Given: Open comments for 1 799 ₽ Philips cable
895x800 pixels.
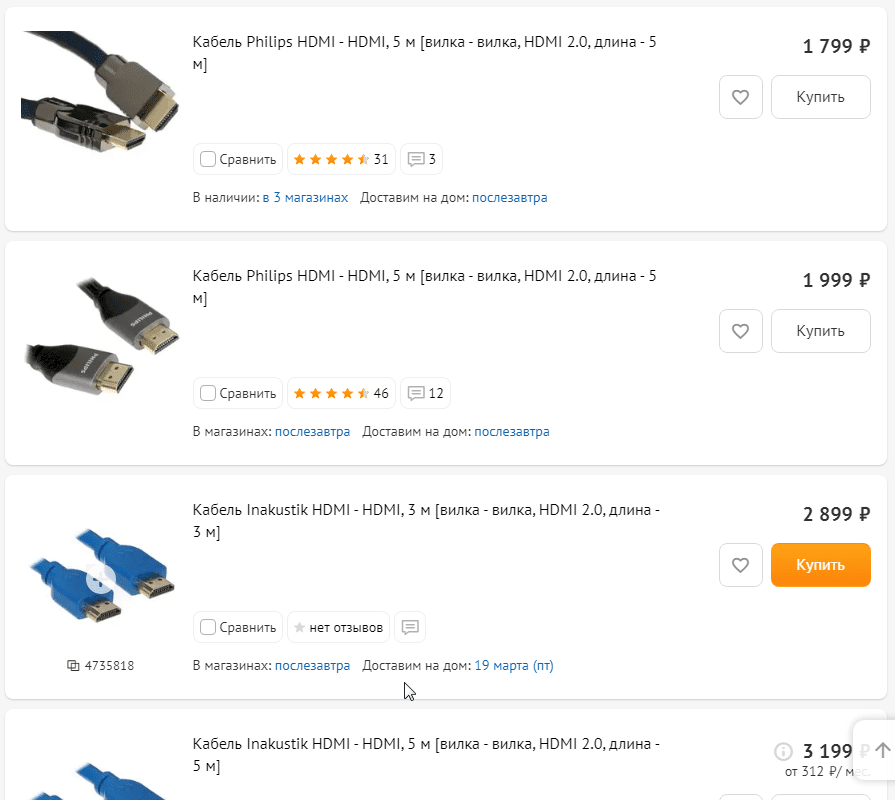Looking at the screenshot, I should (x=421, y=159).
